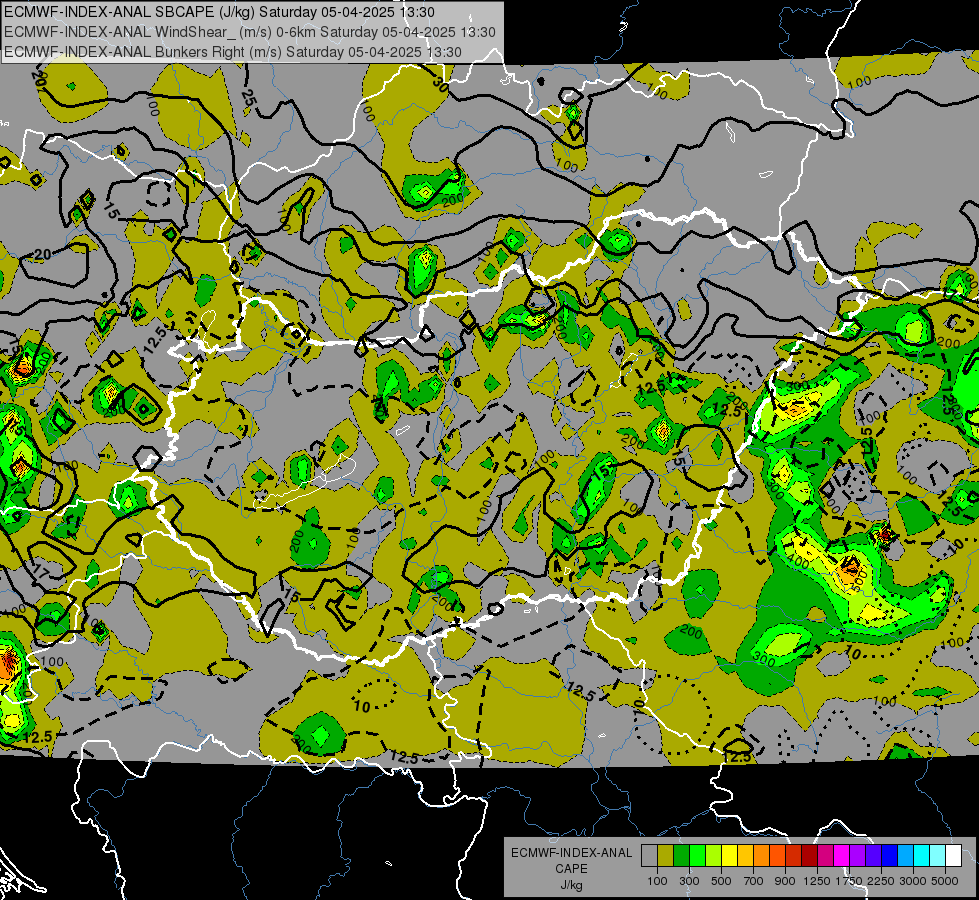Click the dark green legend swatch

click(681, 856)
